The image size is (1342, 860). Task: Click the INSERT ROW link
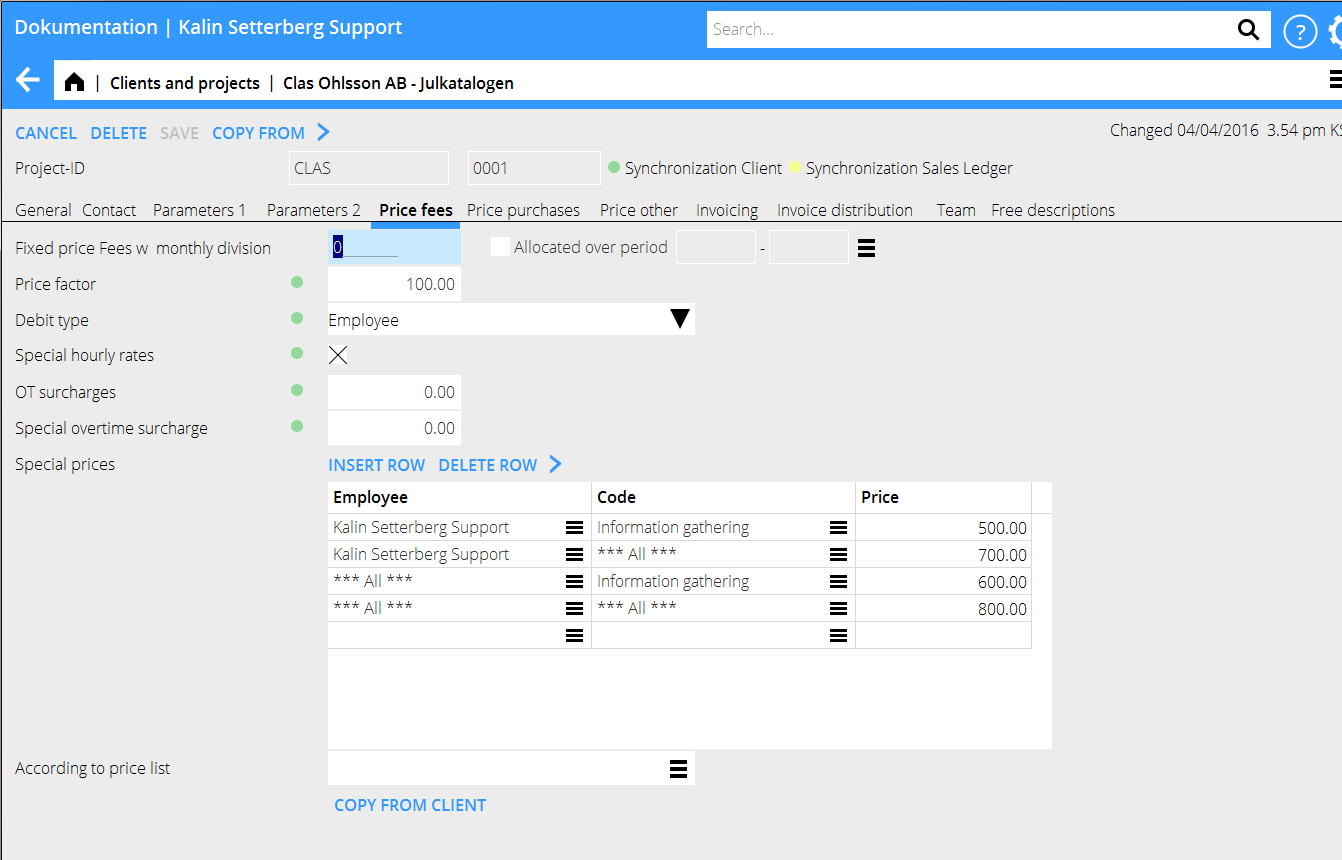coord(376,465)
